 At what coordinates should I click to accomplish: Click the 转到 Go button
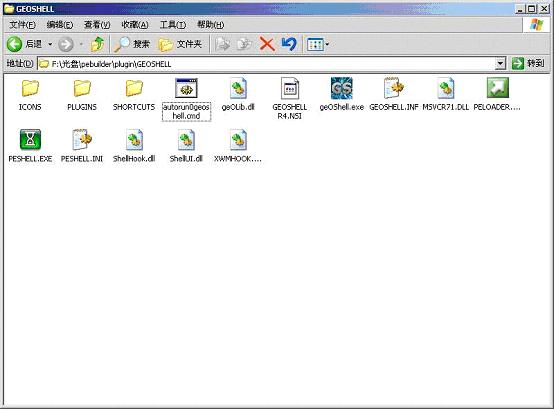[528, 64]
